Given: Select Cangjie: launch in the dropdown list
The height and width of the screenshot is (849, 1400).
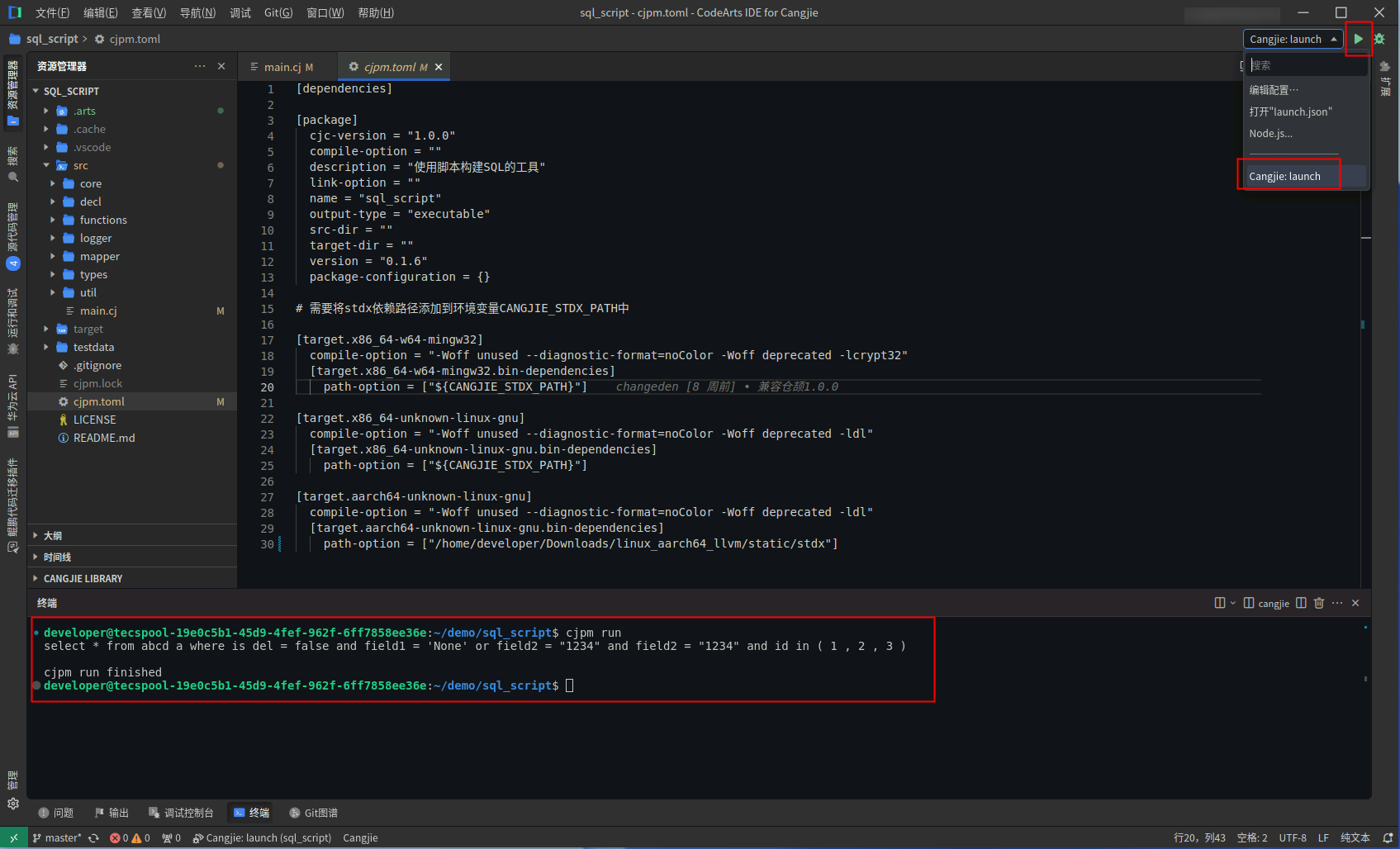Looking at the screenshot, I should click(1284, 176).
